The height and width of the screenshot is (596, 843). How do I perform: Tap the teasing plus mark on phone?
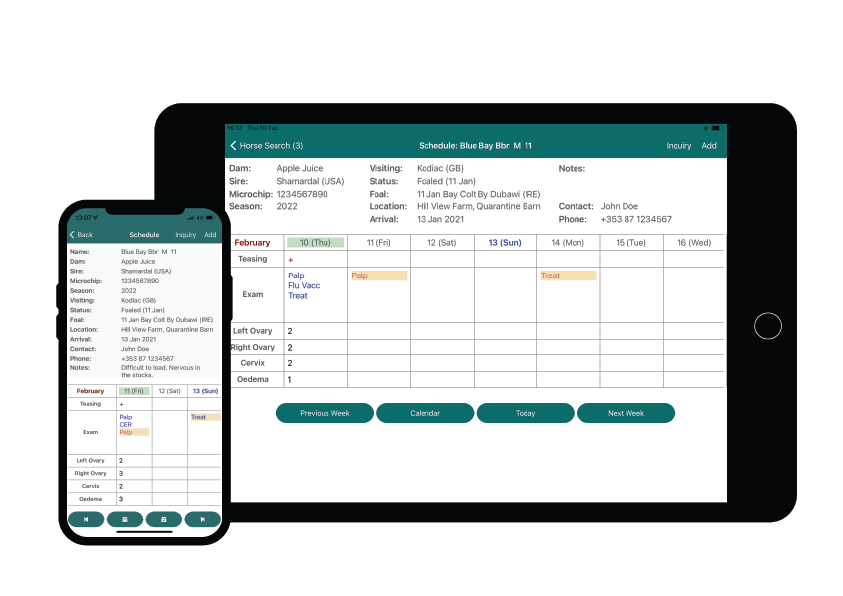click(x=122, y=404)
